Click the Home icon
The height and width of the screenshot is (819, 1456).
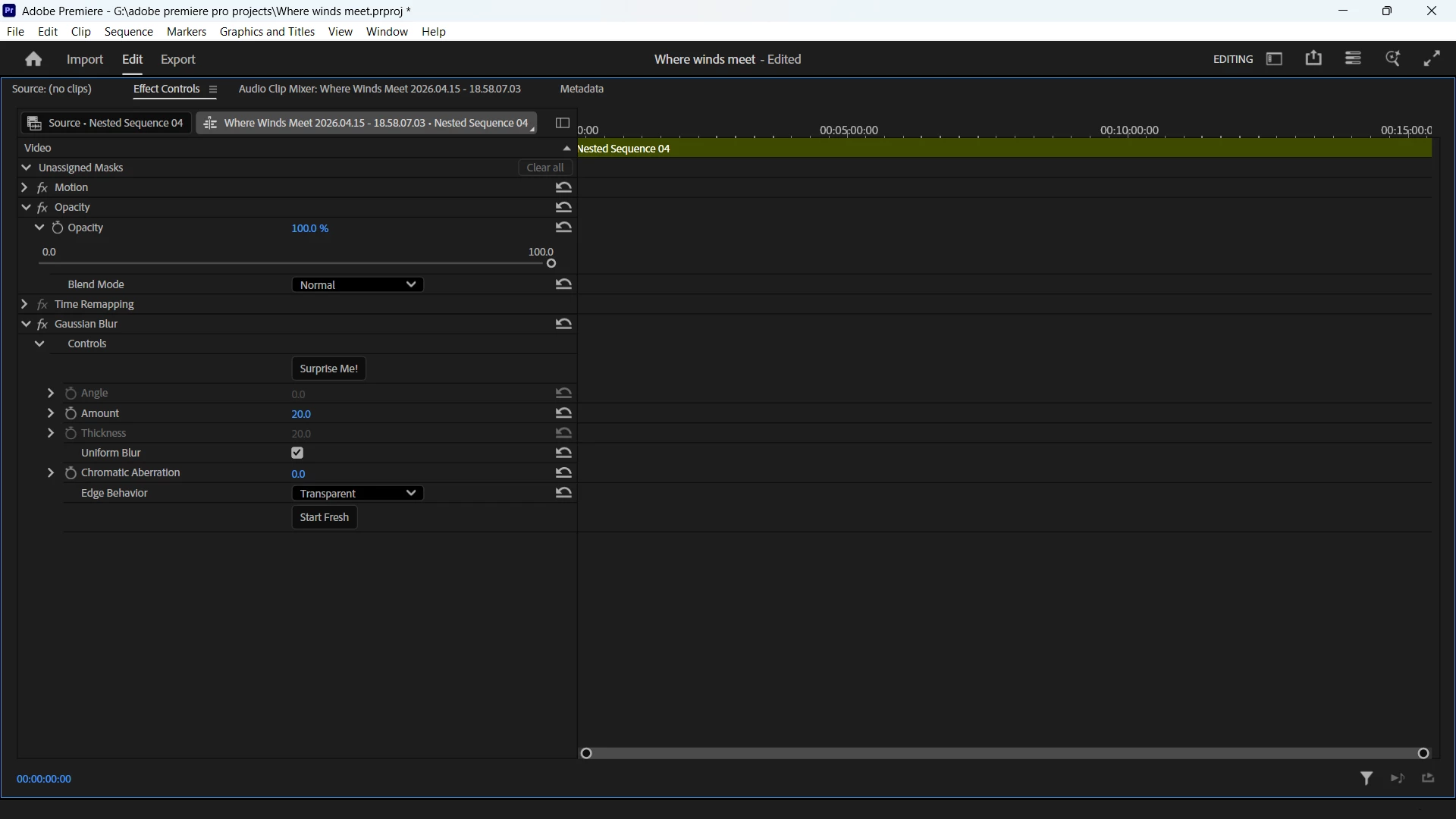tap(33, 59)
